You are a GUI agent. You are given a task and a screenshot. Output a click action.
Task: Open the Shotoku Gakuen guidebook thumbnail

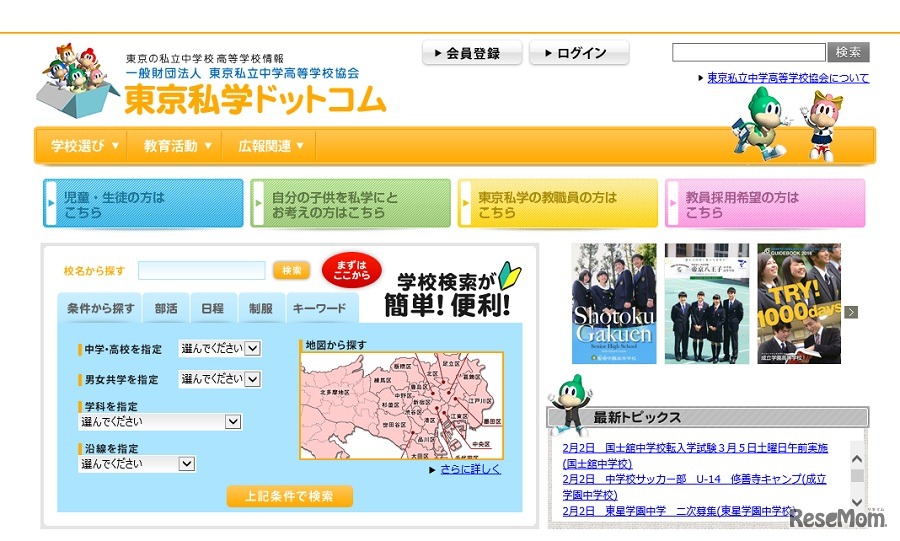coord(614,303)
